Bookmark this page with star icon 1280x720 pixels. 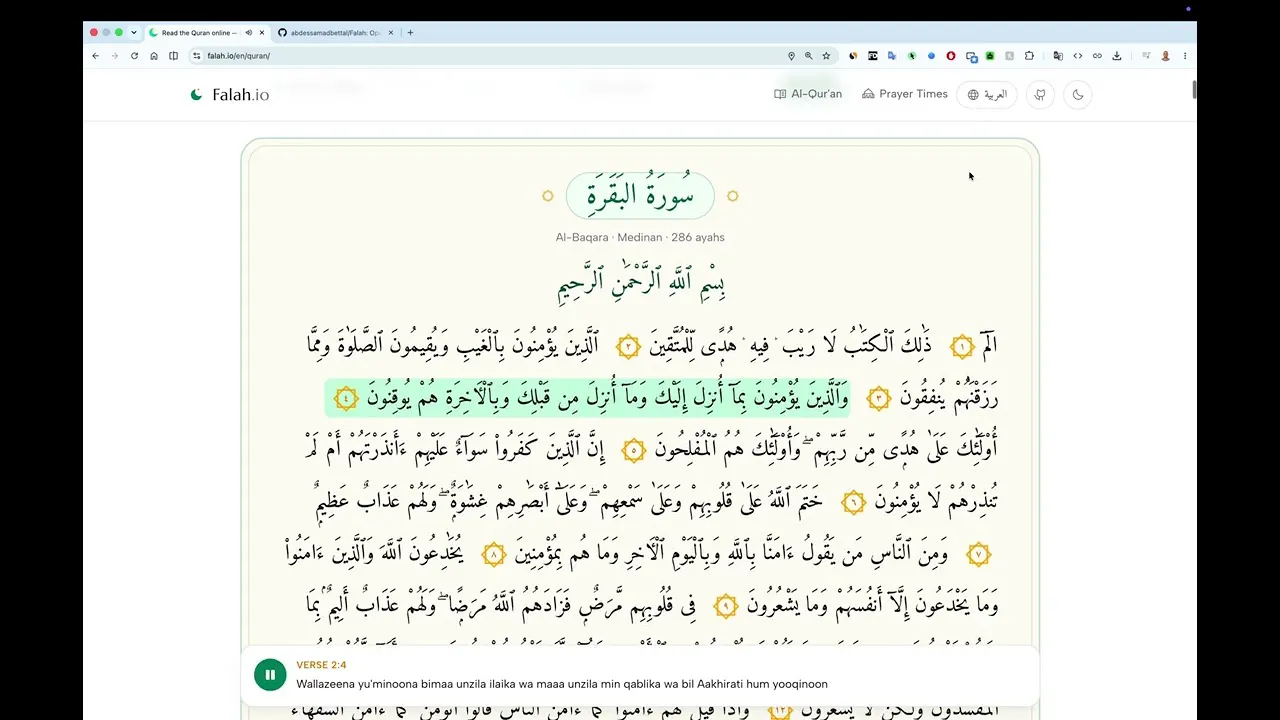point(826,56)
